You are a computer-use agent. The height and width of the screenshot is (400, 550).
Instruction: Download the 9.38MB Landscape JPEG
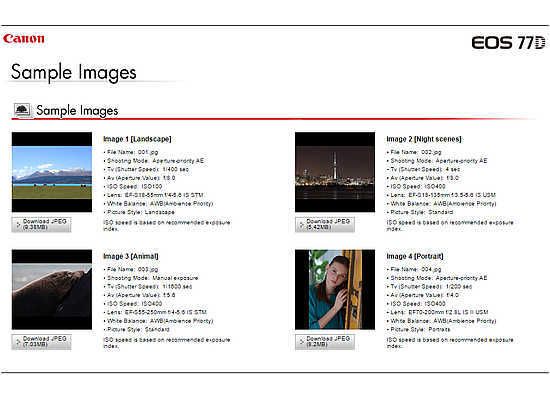[x=41, y=225]
